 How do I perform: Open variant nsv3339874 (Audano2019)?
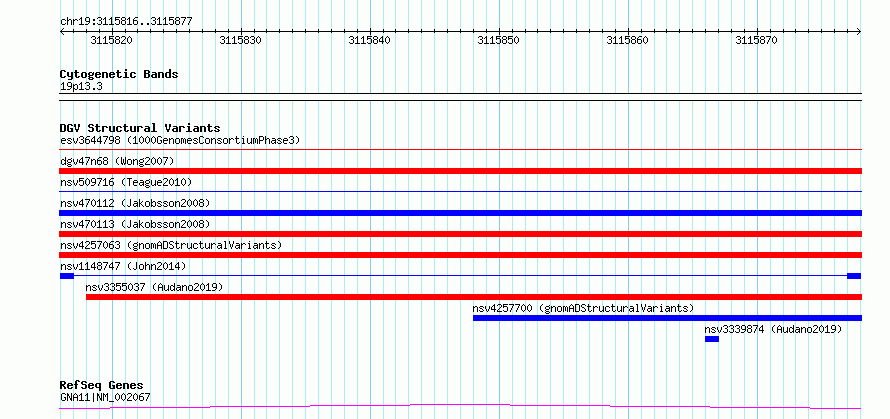pyautogui.click(x=773, y=329)
